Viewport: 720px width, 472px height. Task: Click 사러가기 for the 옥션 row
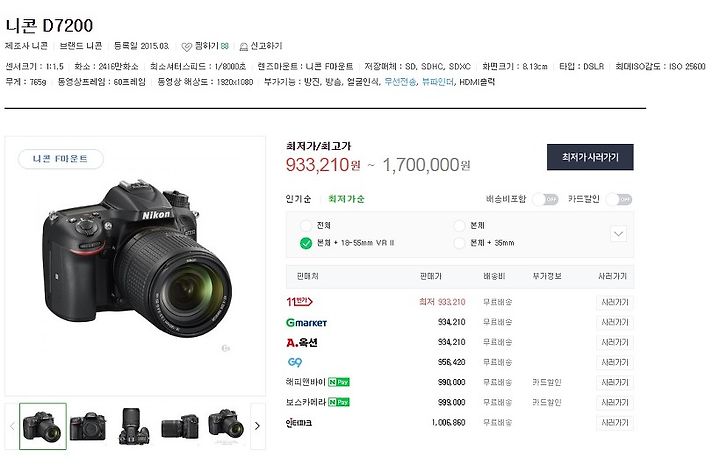click(x=615, y=343)
